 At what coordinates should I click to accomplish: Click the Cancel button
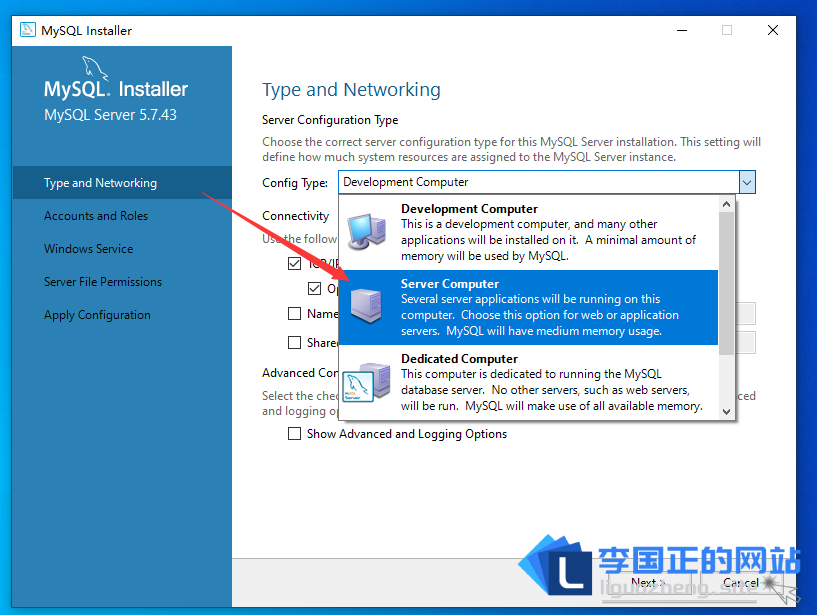point(740,583)
